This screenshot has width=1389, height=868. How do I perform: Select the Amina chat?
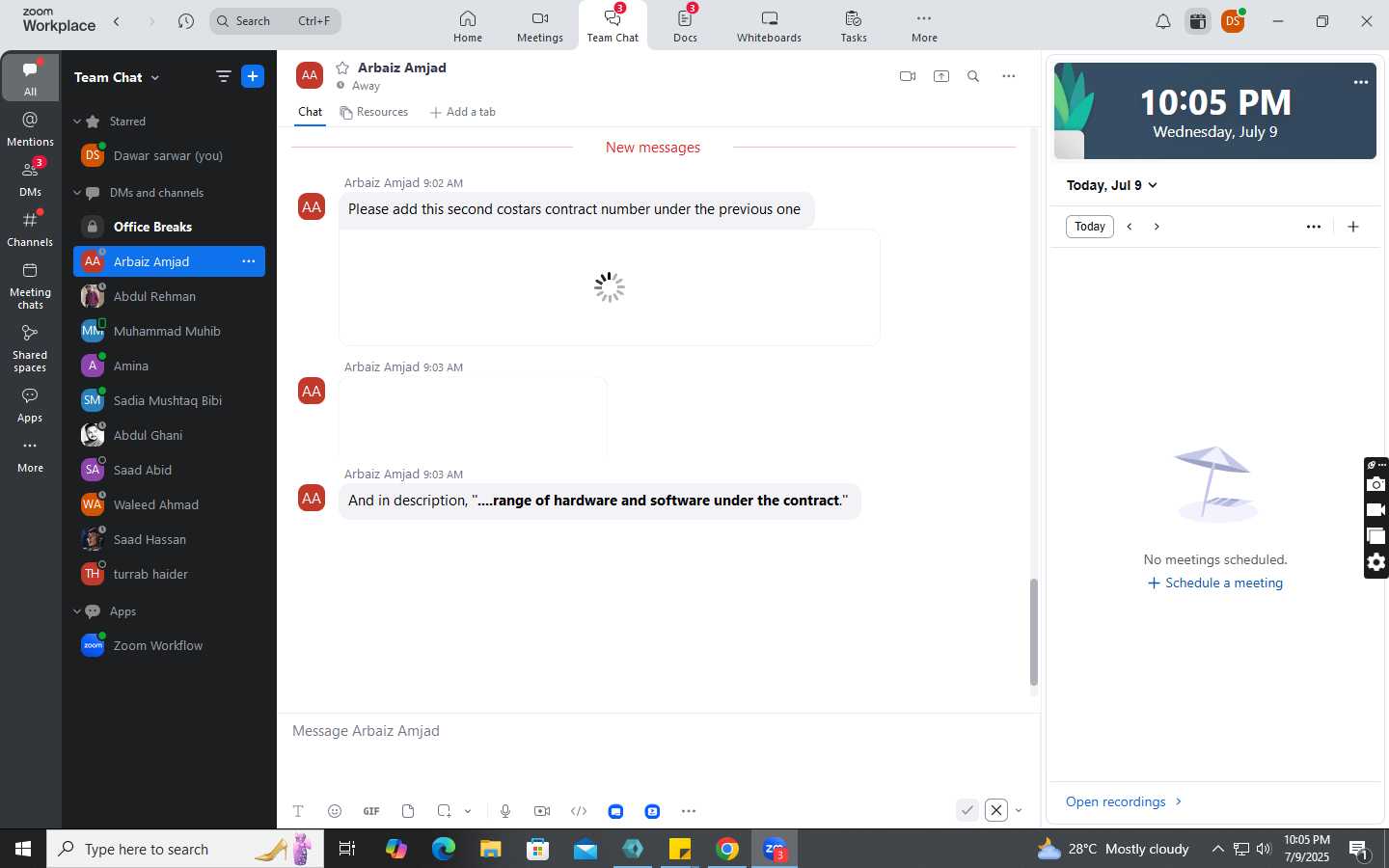(169, 366)
